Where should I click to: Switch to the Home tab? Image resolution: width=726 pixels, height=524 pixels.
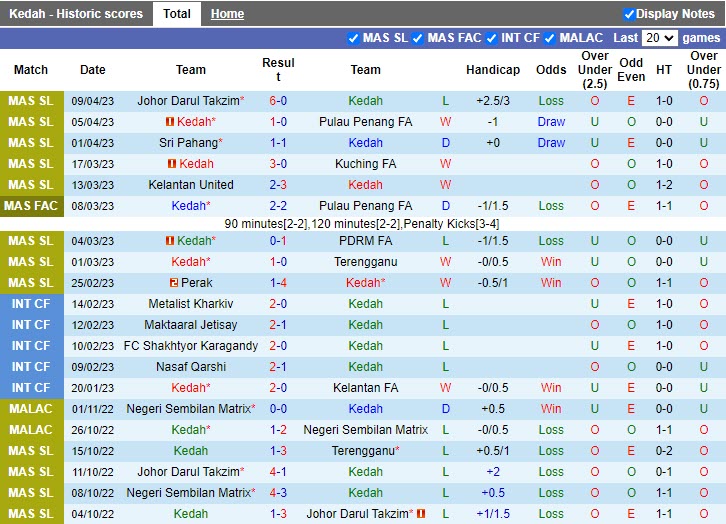click(227, 14)
